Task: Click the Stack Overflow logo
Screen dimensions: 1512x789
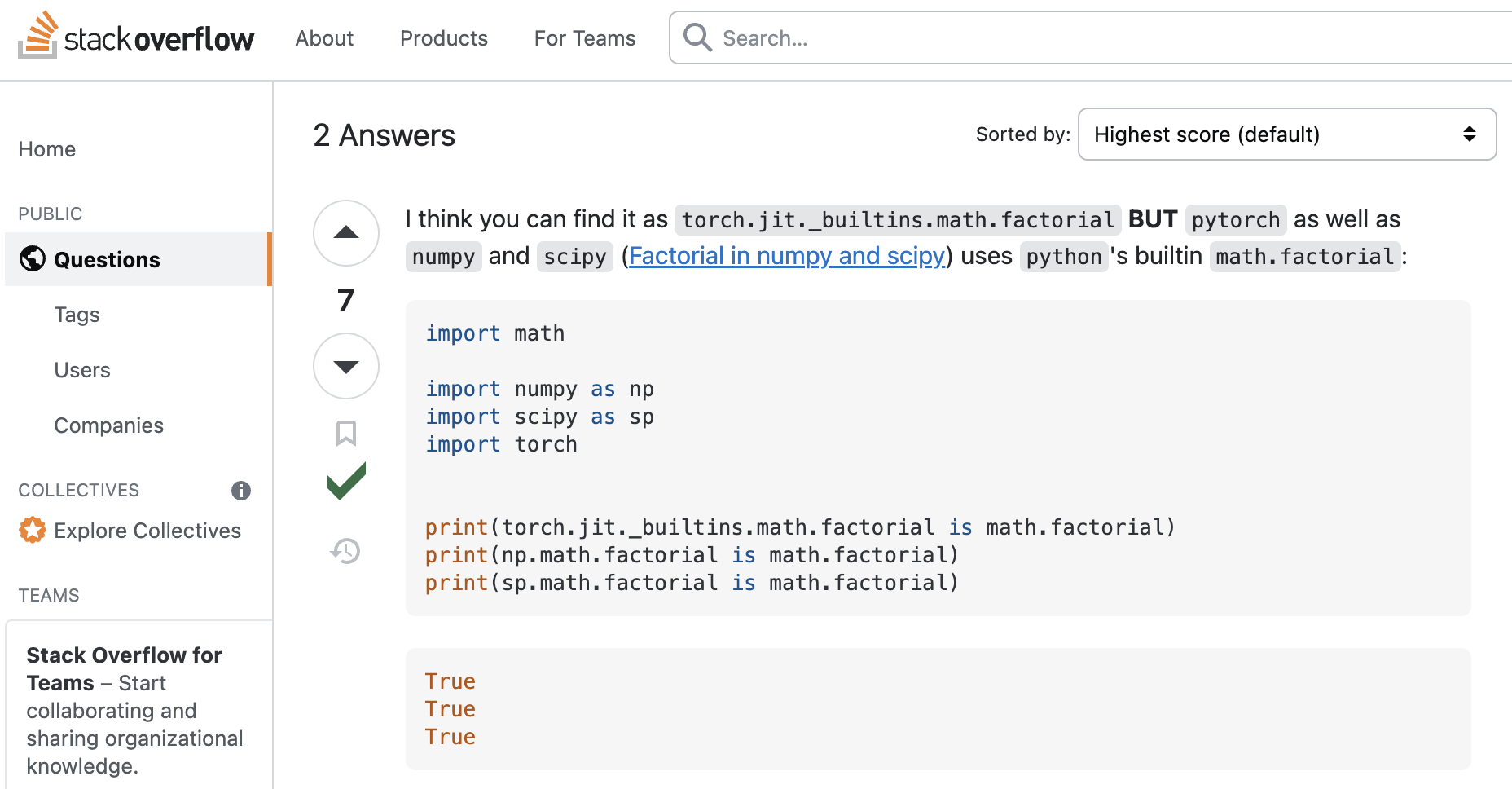Action: pos(136,37)
